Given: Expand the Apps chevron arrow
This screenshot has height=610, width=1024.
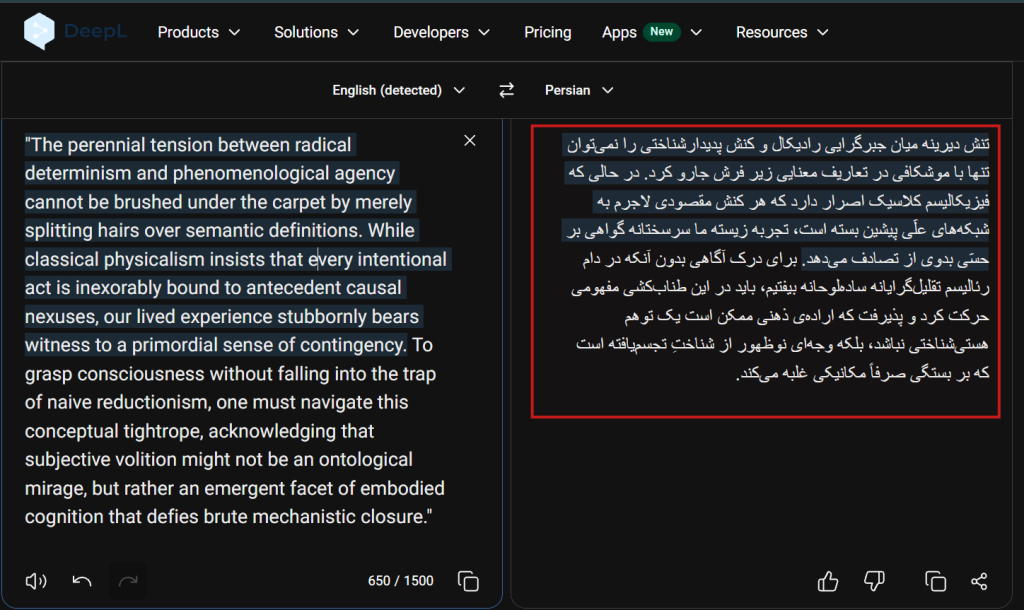Looking at the screenshot, I should 696,32.
